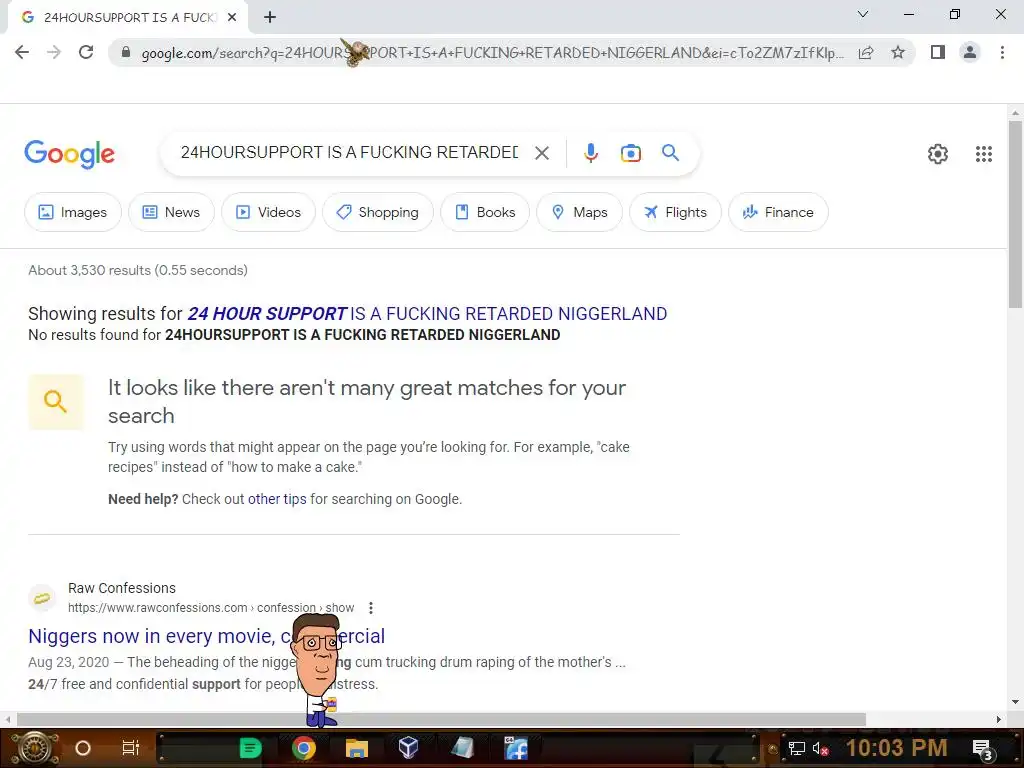The image size is (1024, 768).
Task: Click the horizontal scrollbar right arrow
Action: pos(999,719)
